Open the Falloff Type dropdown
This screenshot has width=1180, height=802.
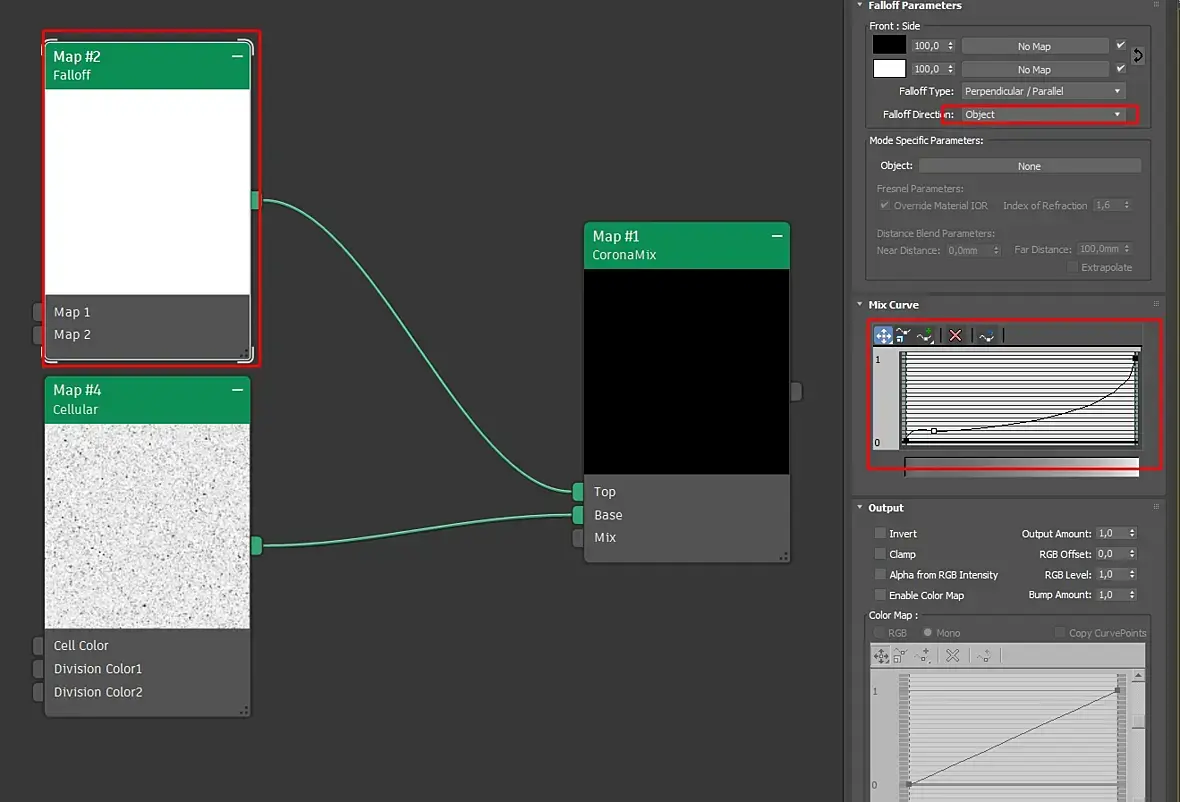(1043, 91)
